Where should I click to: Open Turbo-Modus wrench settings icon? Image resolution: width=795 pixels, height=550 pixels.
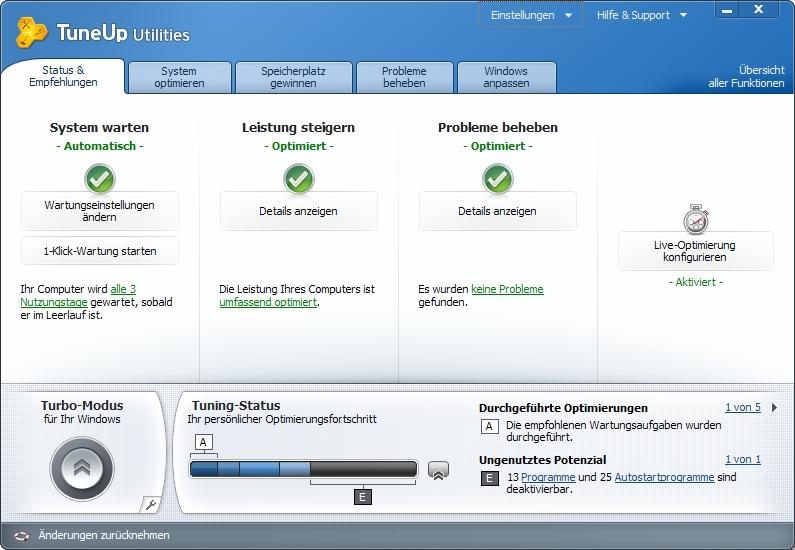150,504
